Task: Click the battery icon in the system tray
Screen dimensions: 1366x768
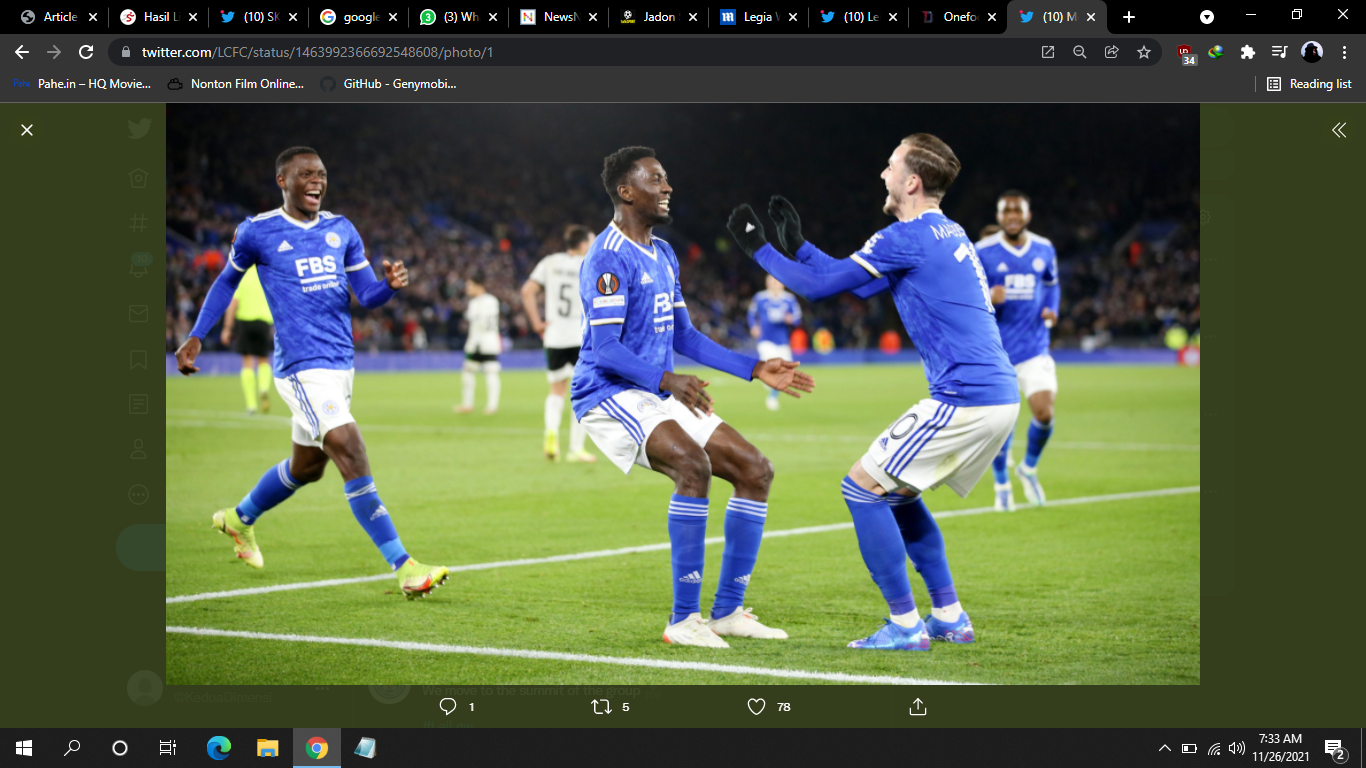Action: (x=1189, y=748)
